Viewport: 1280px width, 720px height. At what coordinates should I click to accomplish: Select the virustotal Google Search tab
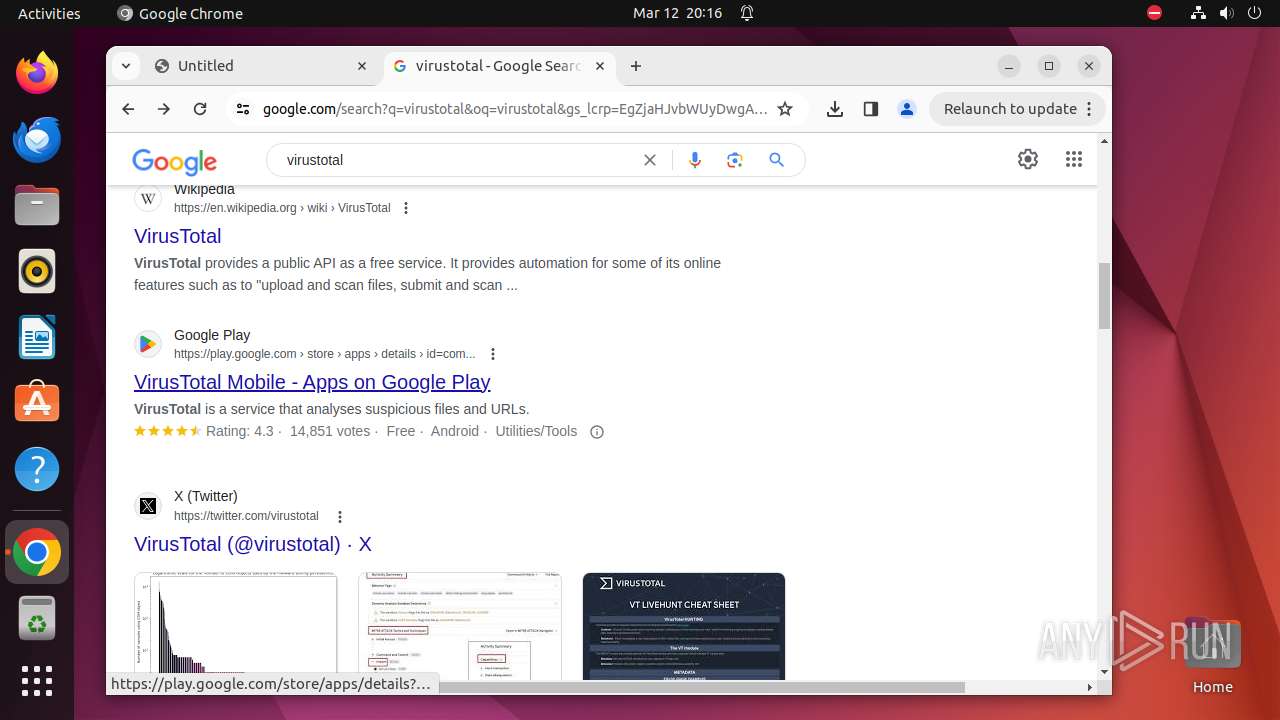[x=498, y=66]
